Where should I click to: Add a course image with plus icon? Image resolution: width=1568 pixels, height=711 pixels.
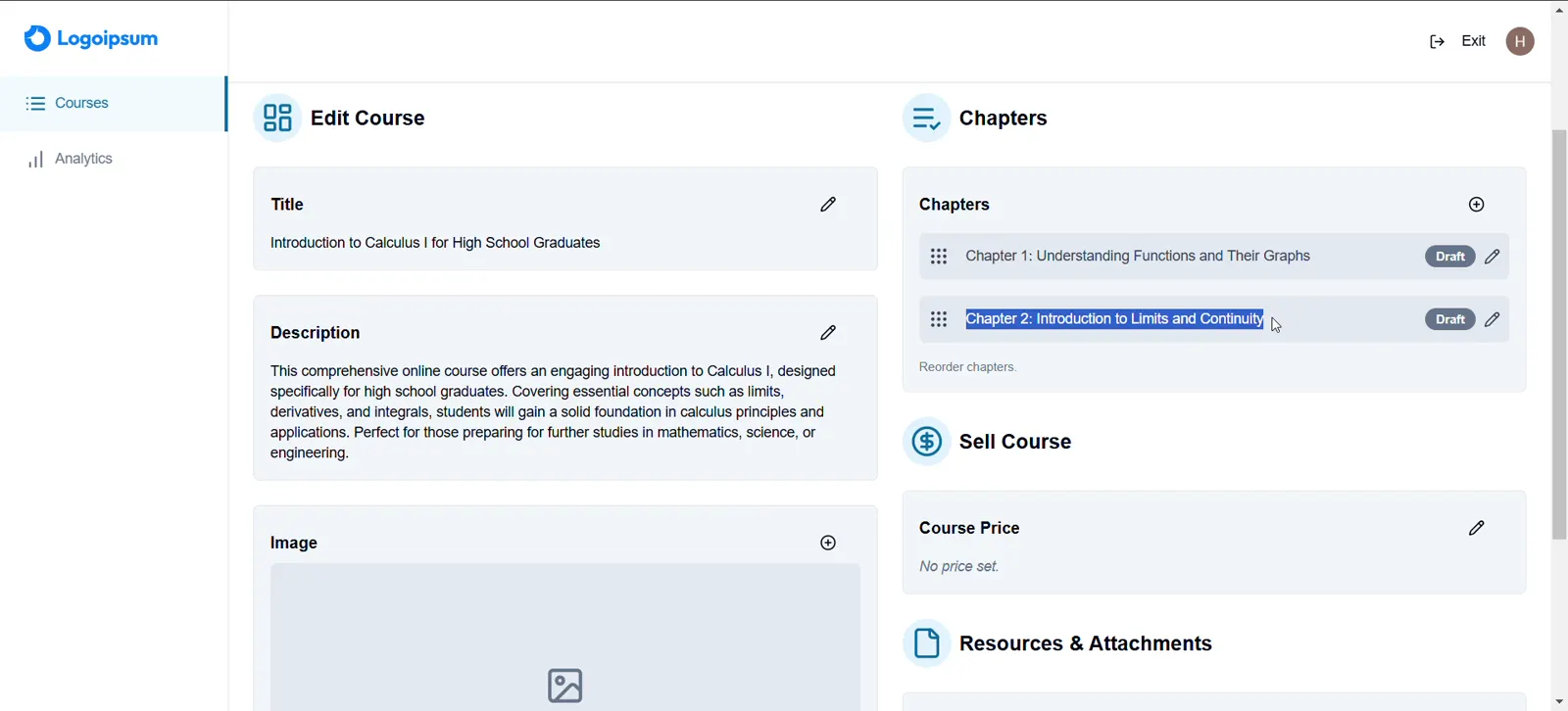[x=828, y=543]
